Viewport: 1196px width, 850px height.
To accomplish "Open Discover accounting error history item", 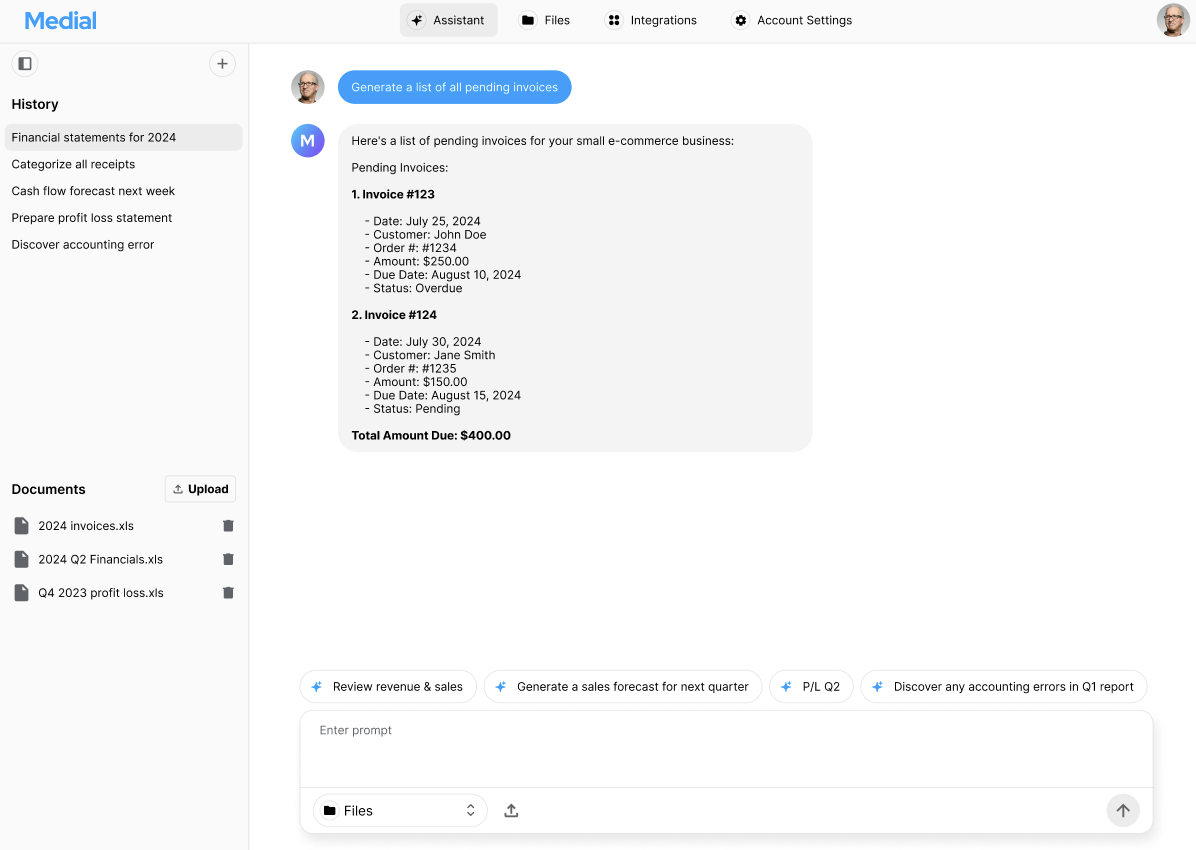I will [x=83, y=245].
